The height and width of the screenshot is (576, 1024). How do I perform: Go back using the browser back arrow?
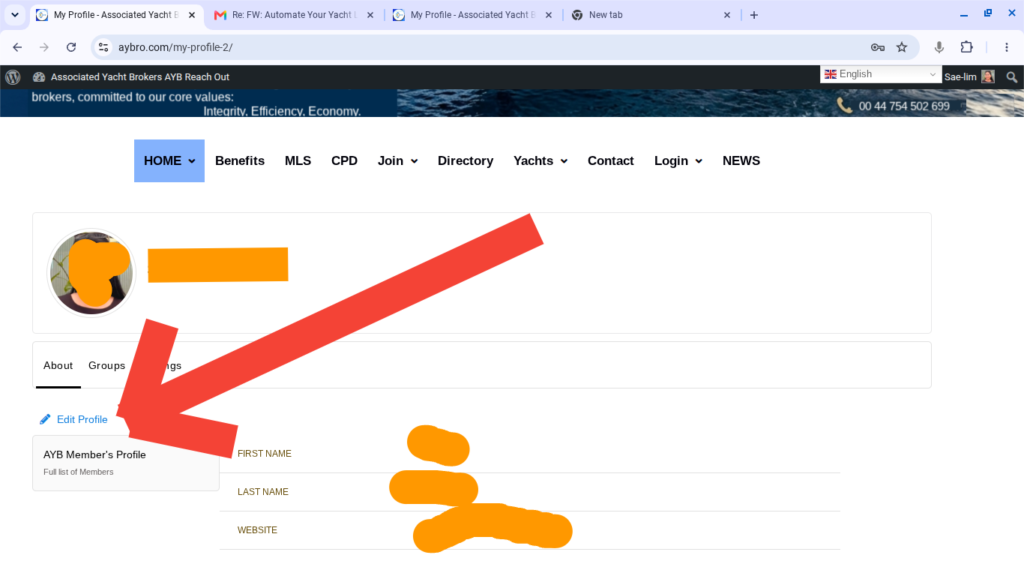[17, 47]
